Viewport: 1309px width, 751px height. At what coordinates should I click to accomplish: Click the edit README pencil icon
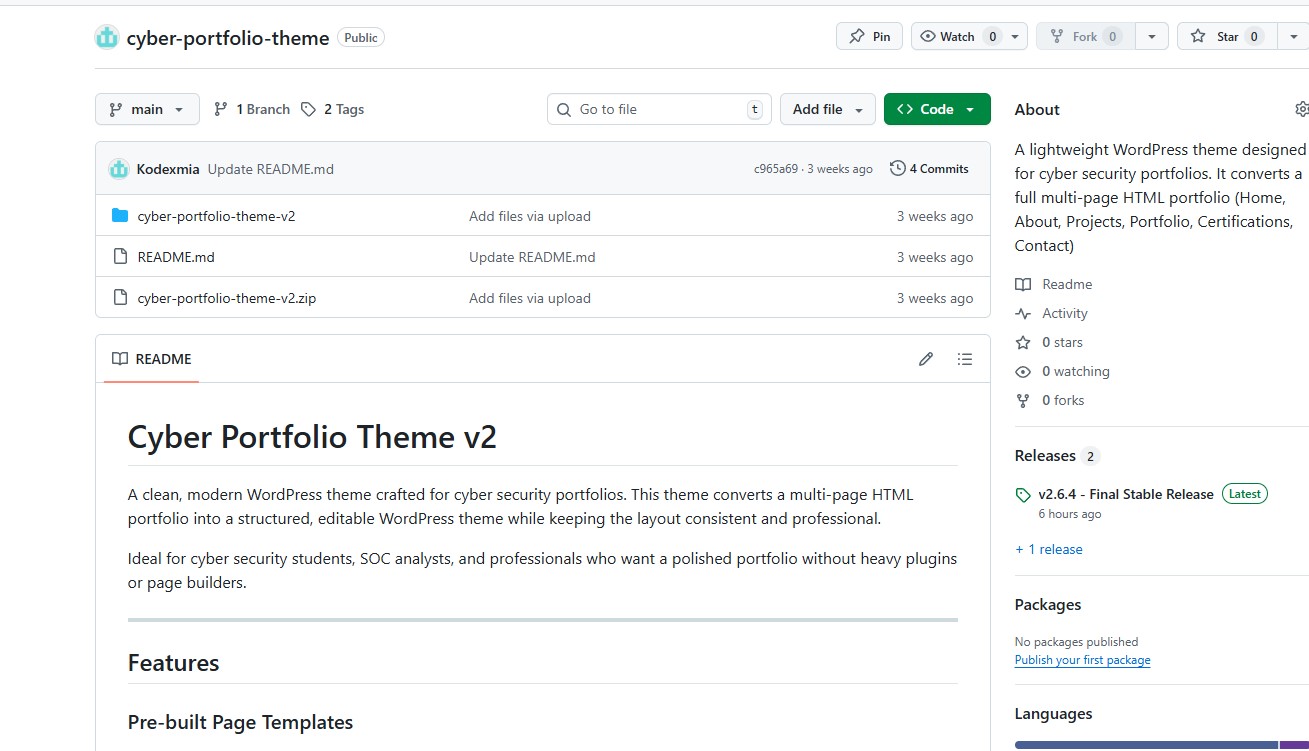pyautogui.click(x=926, y=359)
